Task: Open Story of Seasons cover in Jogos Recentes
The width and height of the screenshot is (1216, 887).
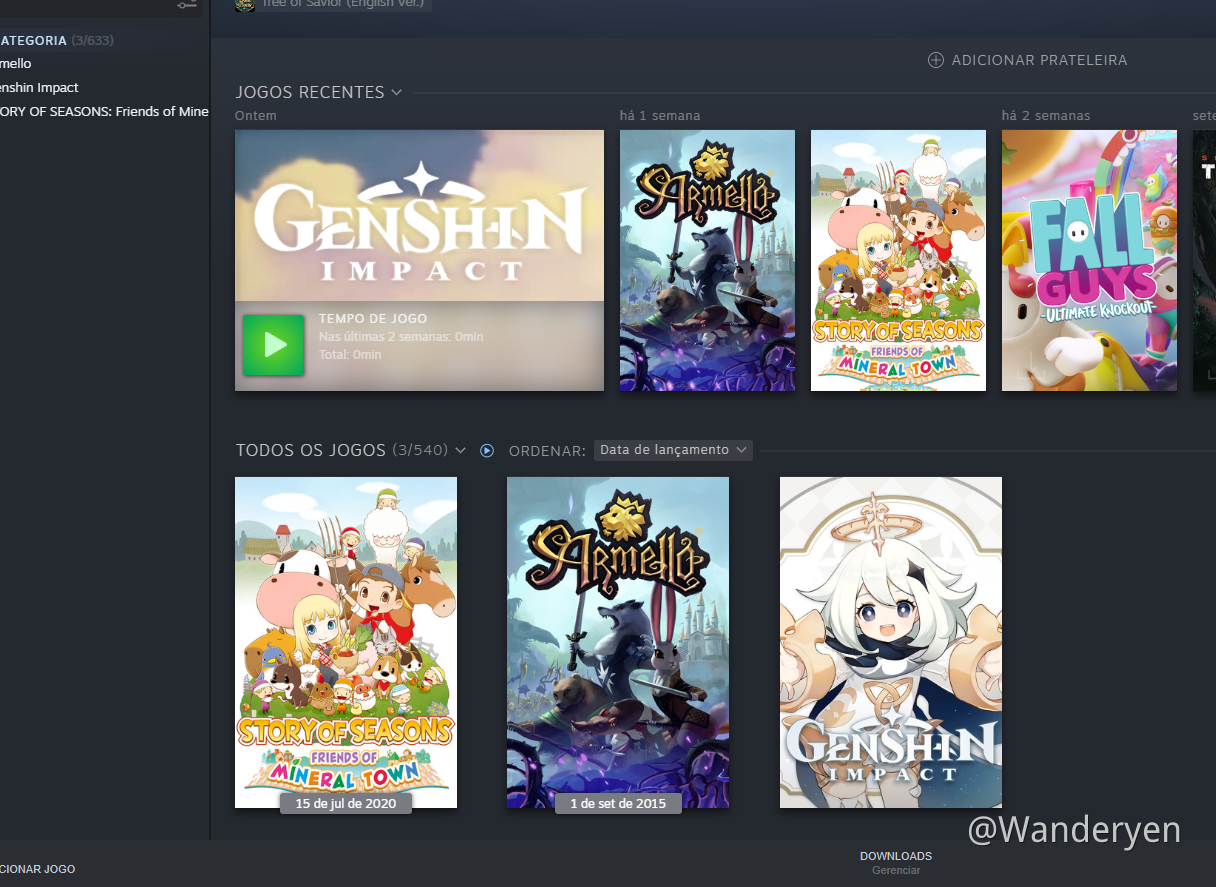Action: pyautogui.click(x=898, y=260)
